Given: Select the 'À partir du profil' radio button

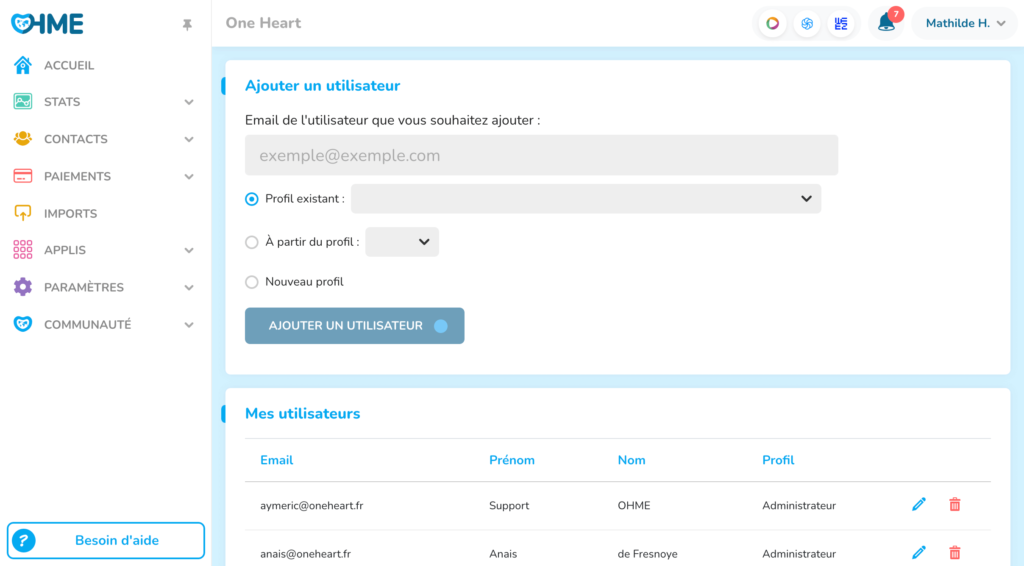Looking at the screenshot, I should point(252,242).
